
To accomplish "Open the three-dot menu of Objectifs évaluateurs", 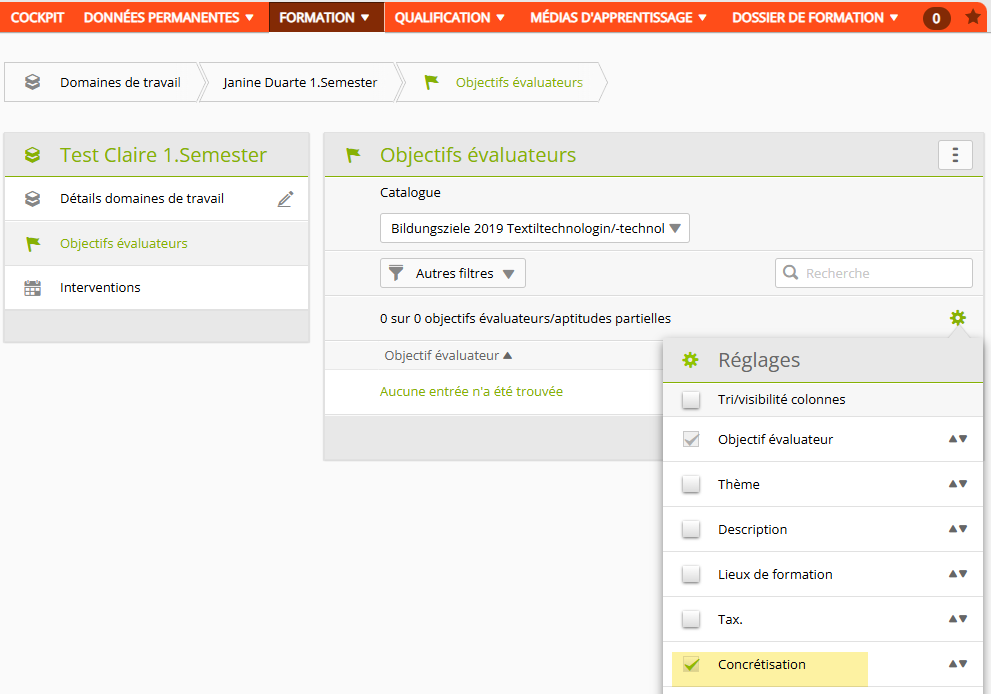I will click(x=955, y=155).
